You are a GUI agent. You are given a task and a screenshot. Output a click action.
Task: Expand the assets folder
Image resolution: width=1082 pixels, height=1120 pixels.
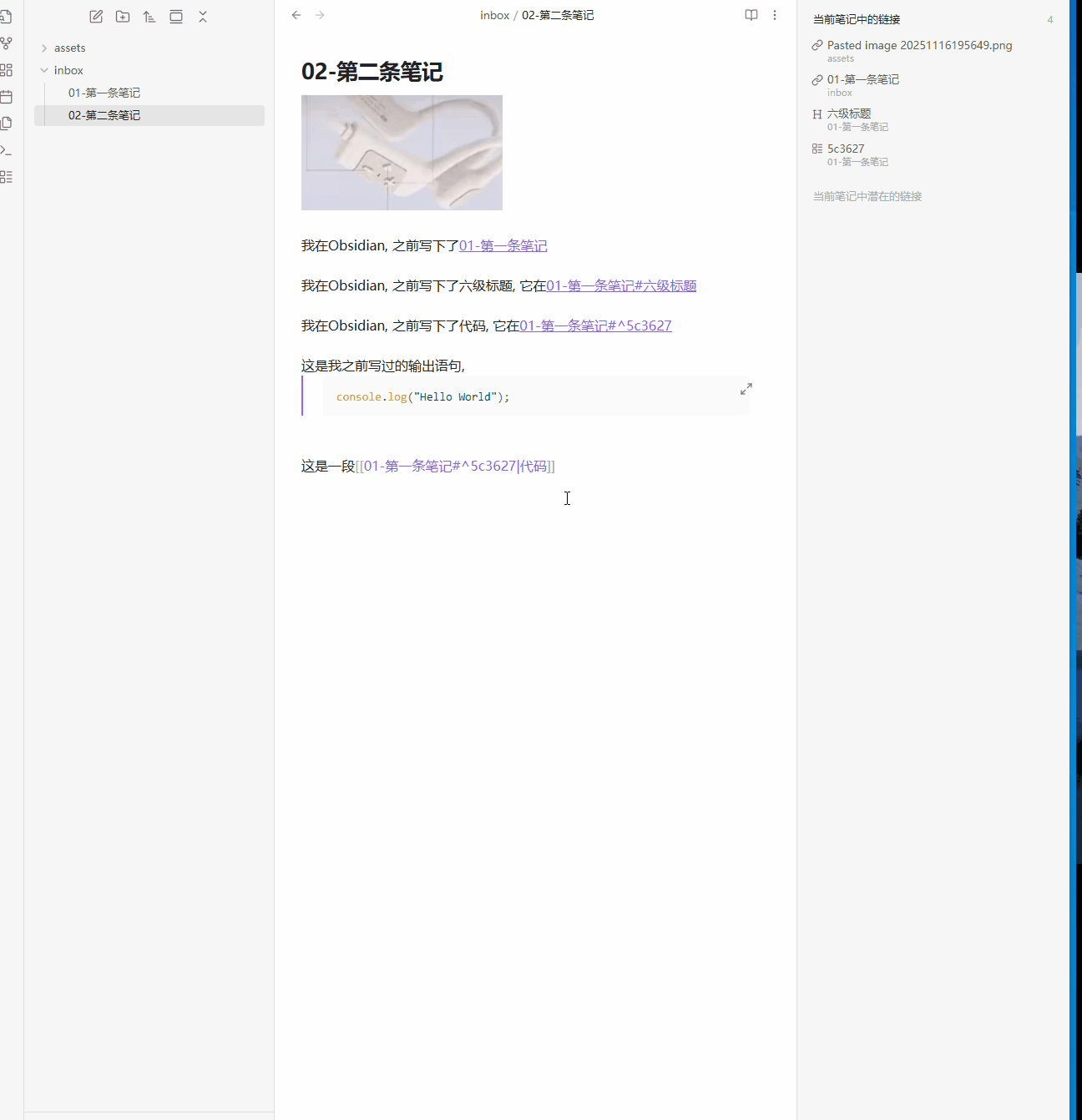[x=69, y=48]
